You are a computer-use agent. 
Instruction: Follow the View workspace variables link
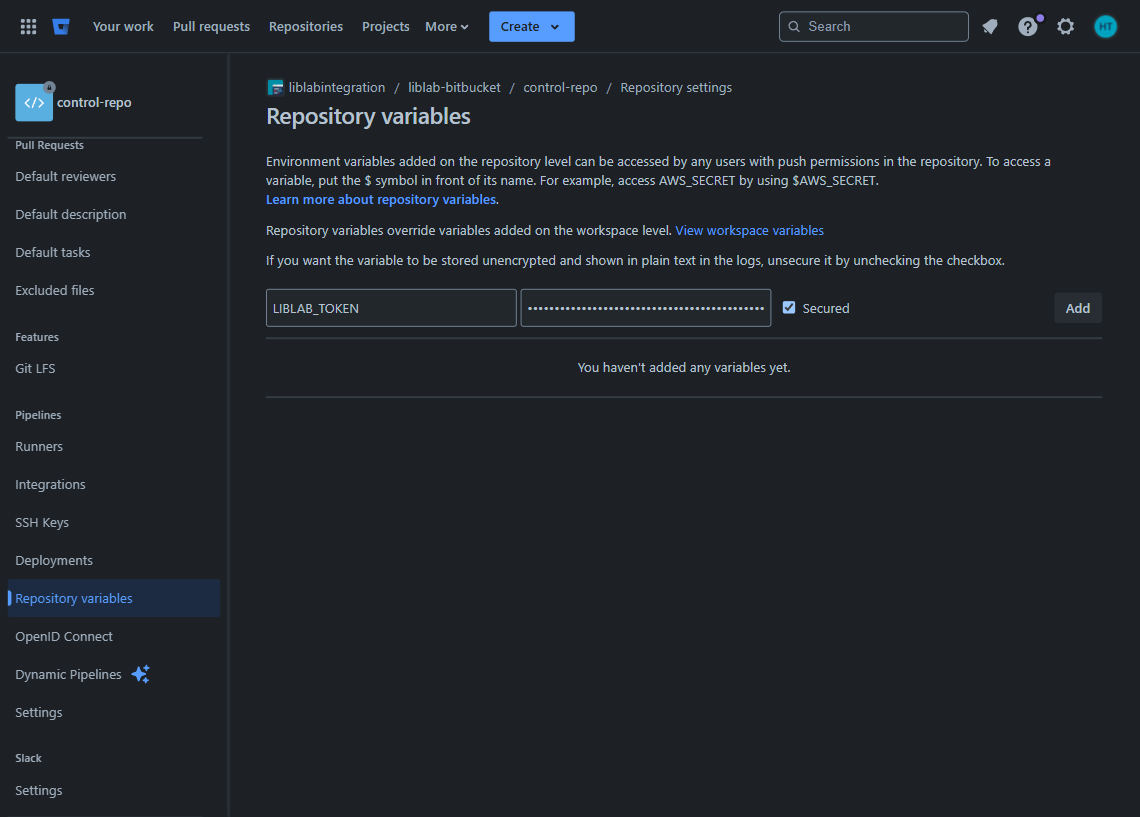[749, 230]
